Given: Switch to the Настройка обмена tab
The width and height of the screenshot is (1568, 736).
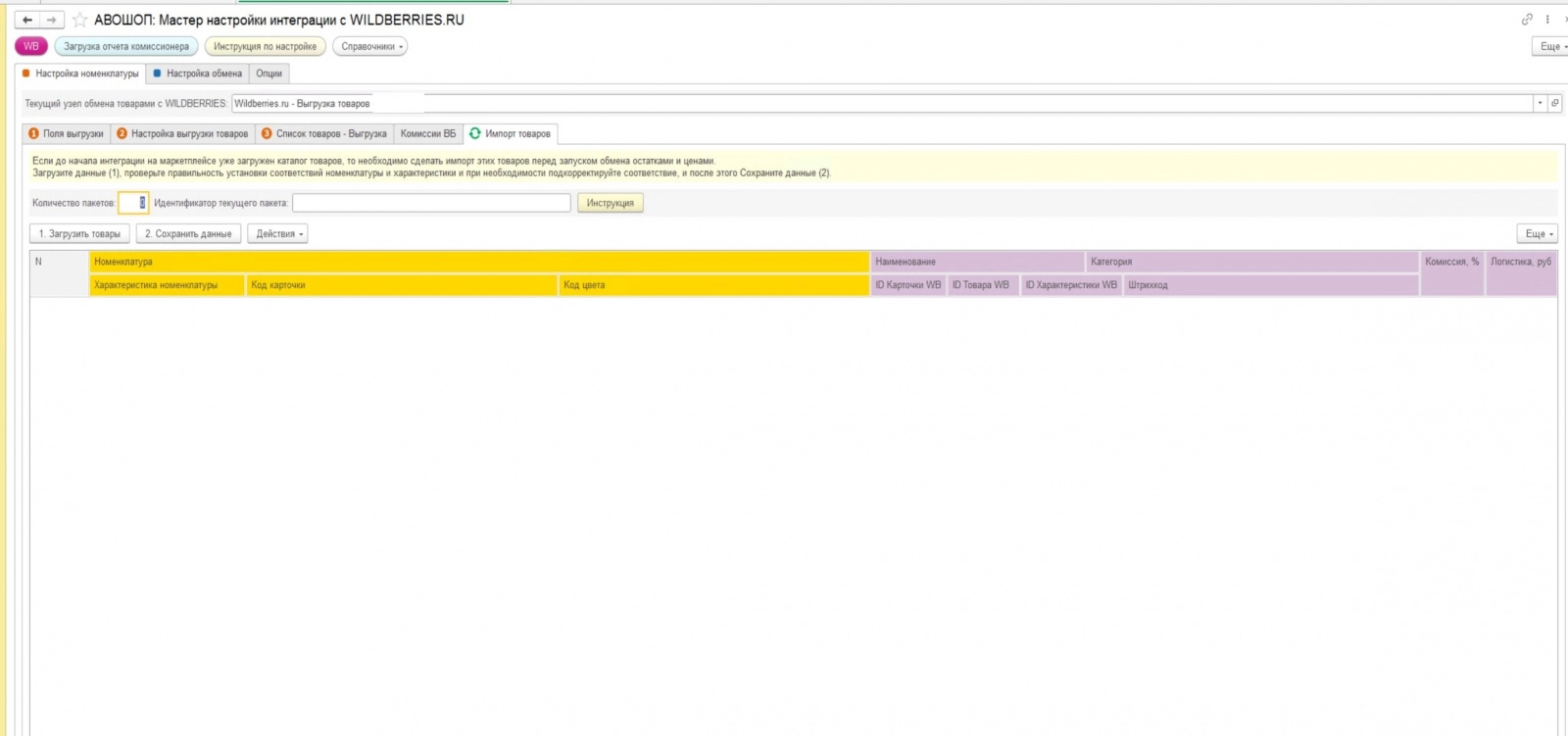Looking at the screenshot, I should [x=198, y=74].
